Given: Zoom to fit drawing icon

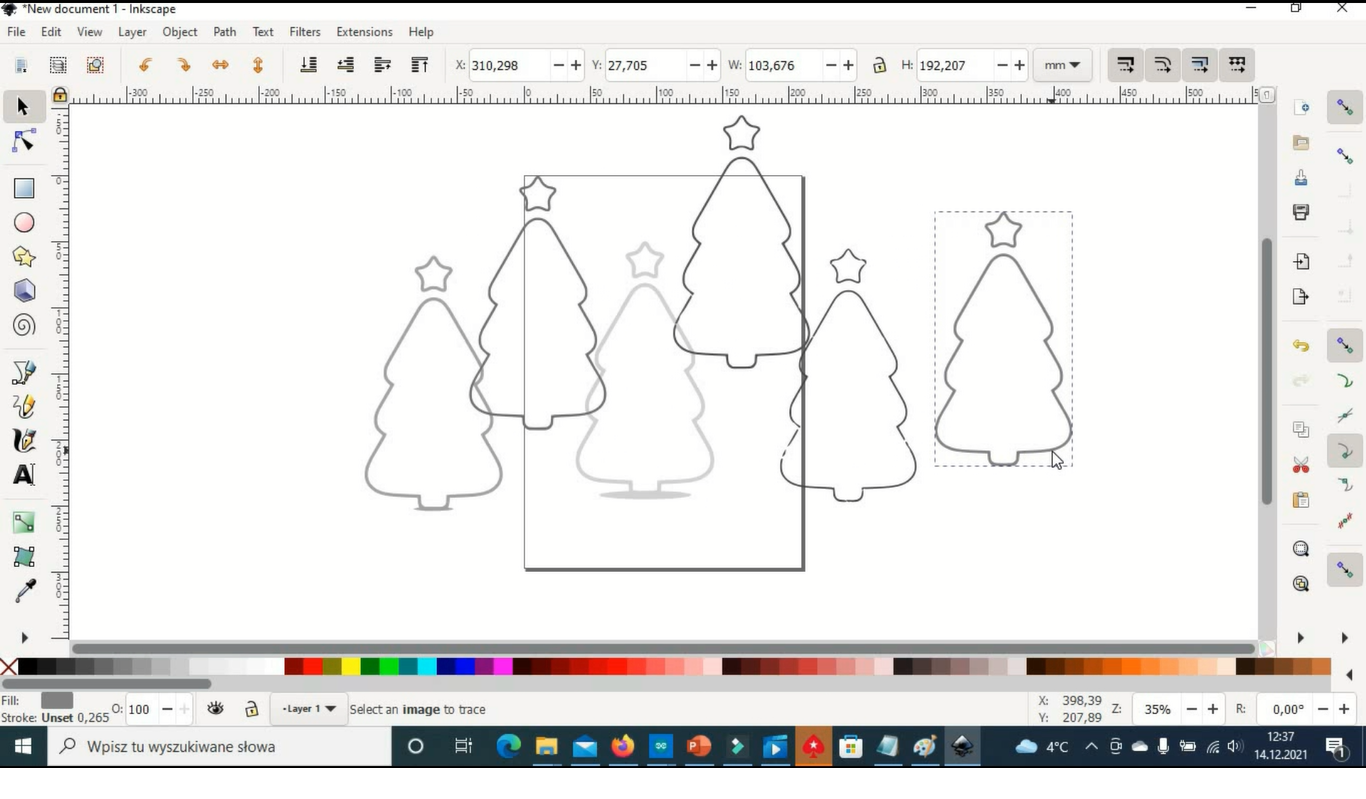Looking at the screenshot, I should (x=1301, y=584).
